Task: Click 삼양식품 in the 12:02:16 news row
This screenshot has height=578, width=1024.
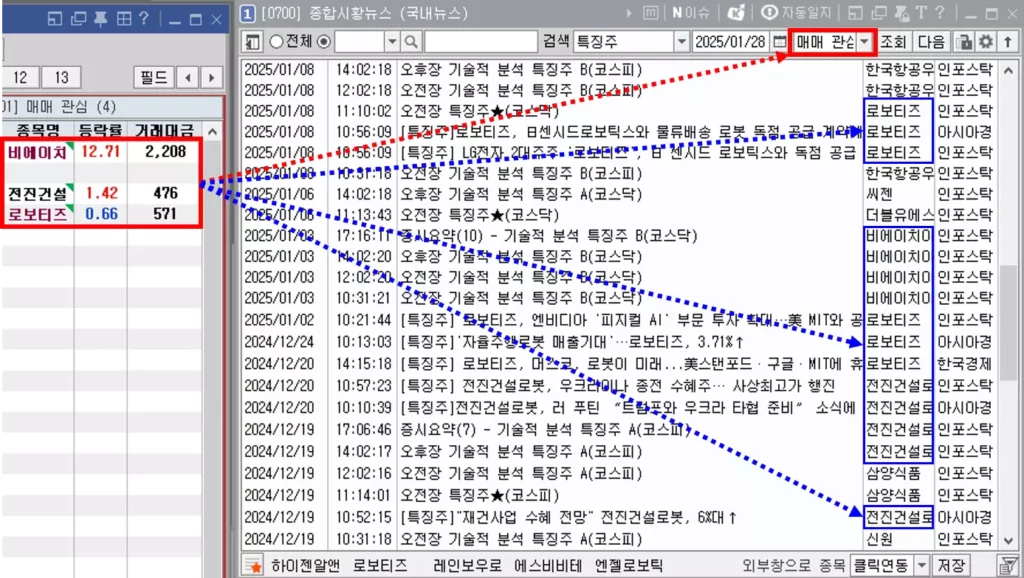Action: coord(893,474)
